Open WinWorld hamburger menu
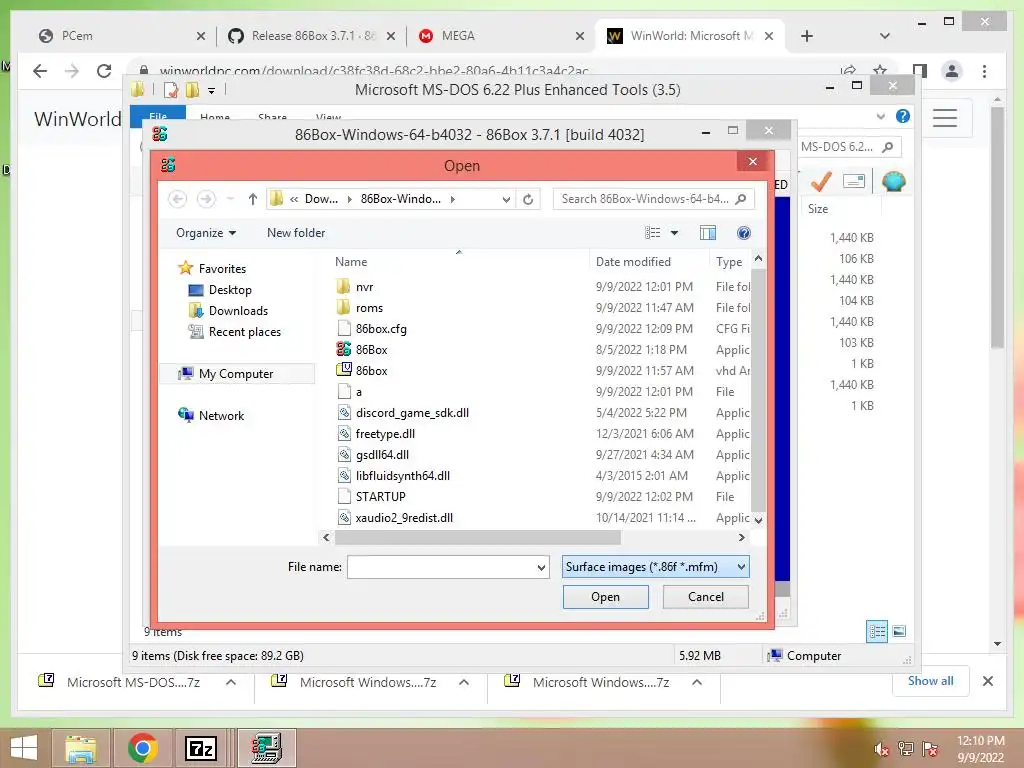1024x768 pixels. pos(944,118)
